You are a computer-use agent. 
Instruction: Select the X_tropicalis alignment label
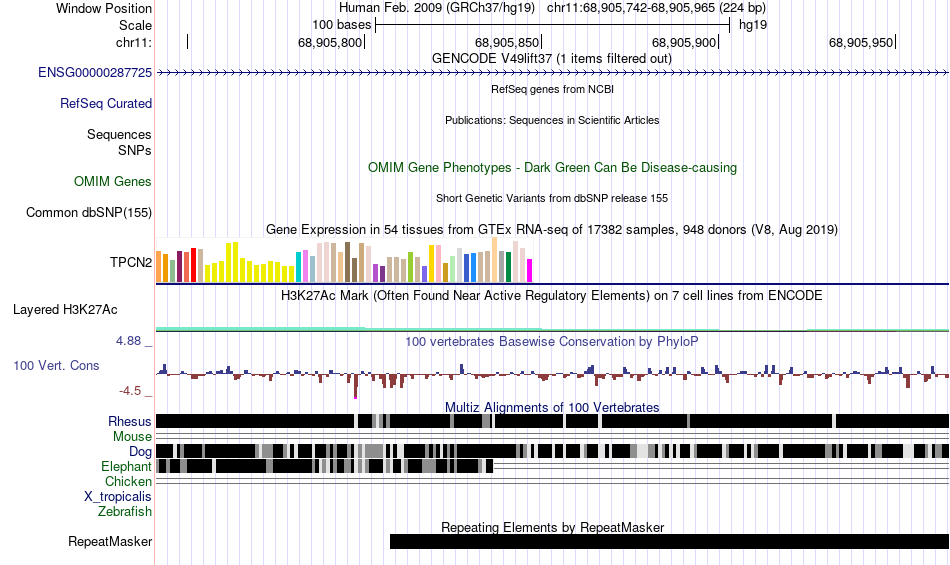(118, 497)
